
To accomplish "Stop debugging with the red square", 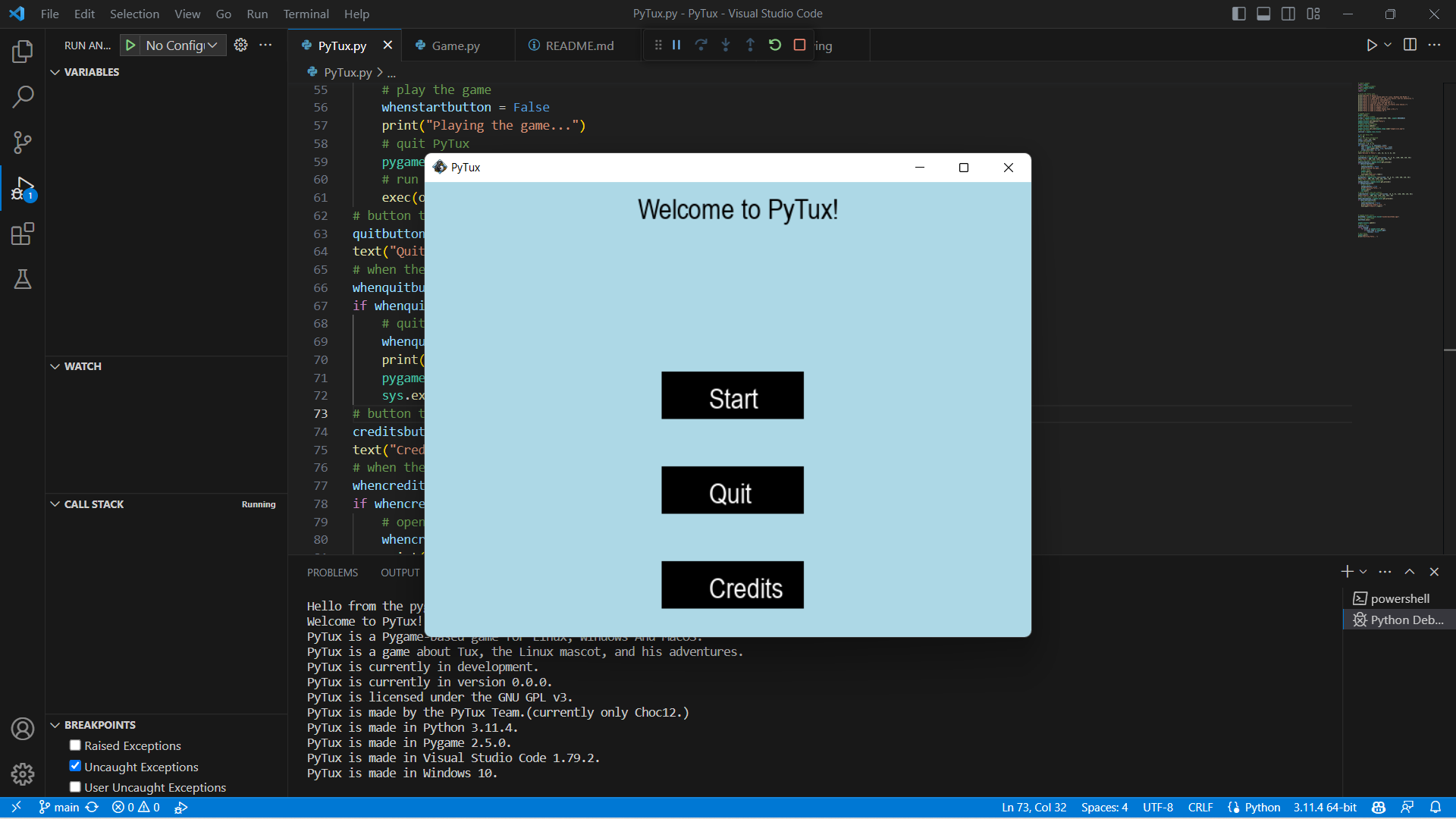I will (799, 45).
